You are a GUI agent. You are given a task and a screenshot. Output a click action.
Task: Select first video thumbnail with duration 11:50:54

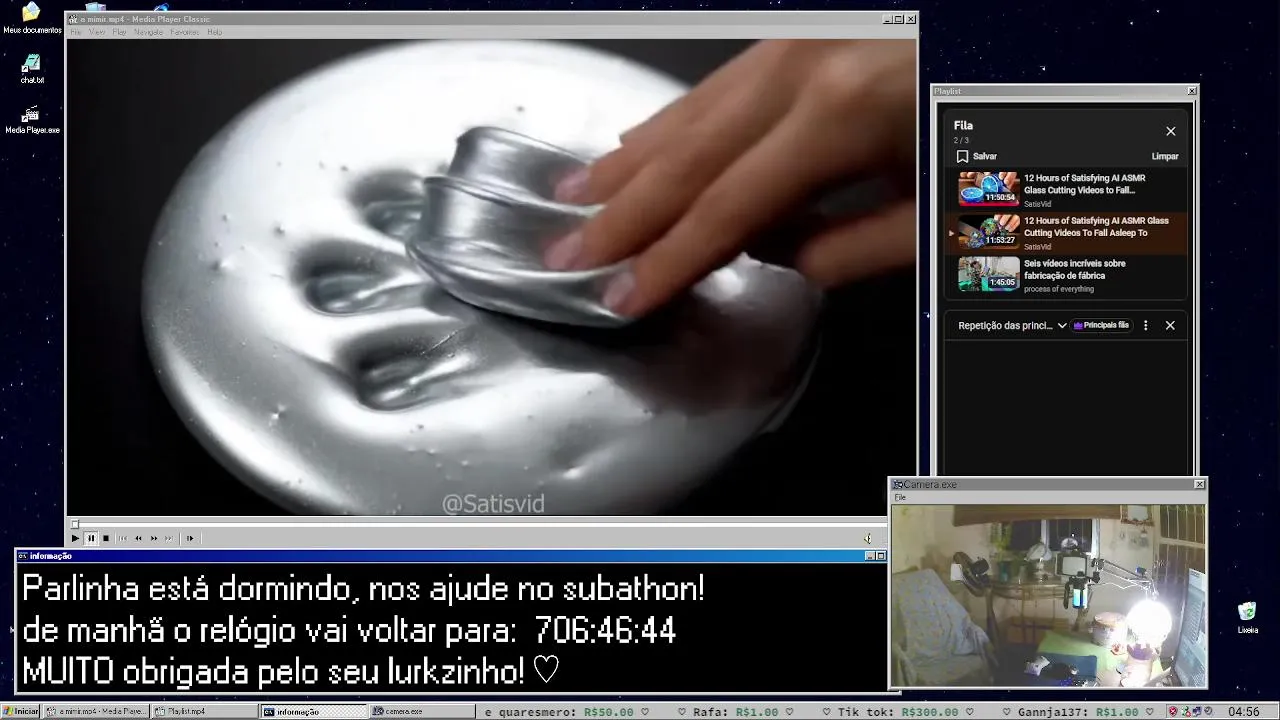tap(988, 189)
